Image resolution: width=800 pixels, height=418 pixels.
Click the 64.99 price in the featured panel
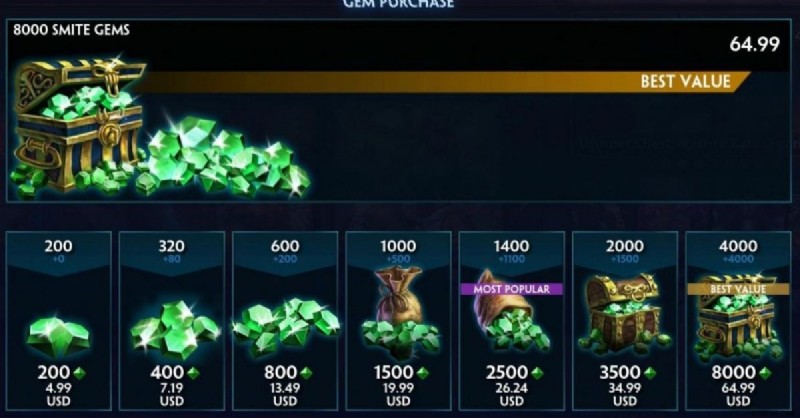pyautogui.click(x=754, y=44)
